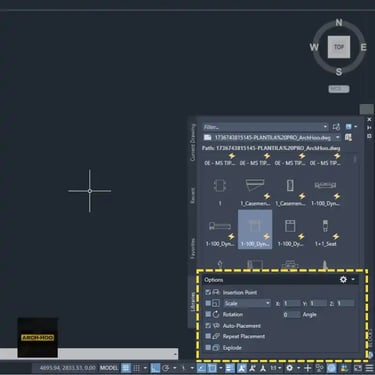Switch to the Current Drawing tab
The width and height of the screenshot is (375, 375).
[192, 143]
